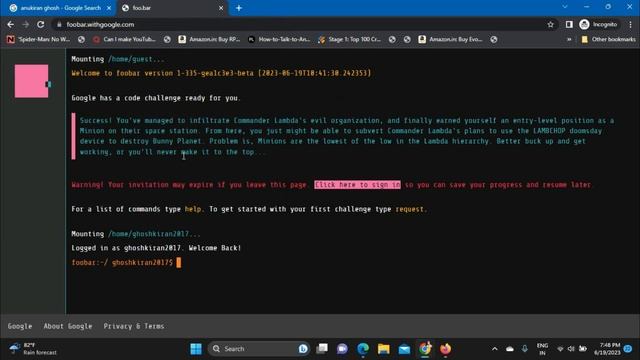Close the foo.bar tab
This screenshot has width=640, height=360.
(x=221, y=8)
